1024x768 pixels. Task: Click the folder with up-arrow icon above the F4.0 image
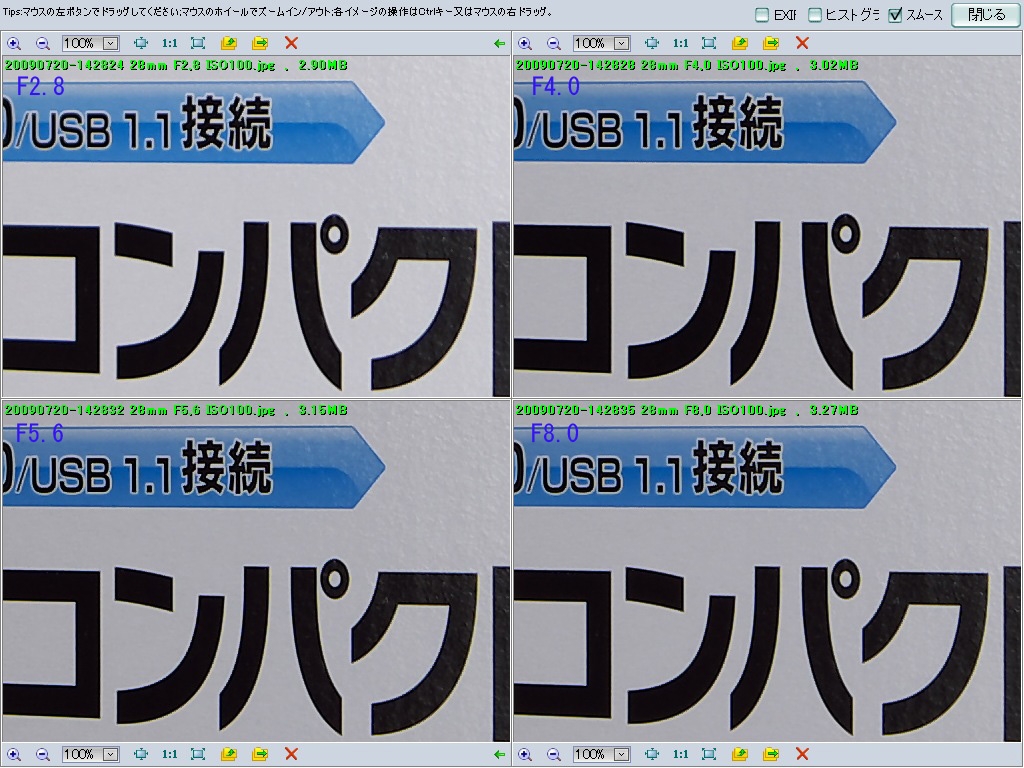pyautogui.click(x=739, y=43)
